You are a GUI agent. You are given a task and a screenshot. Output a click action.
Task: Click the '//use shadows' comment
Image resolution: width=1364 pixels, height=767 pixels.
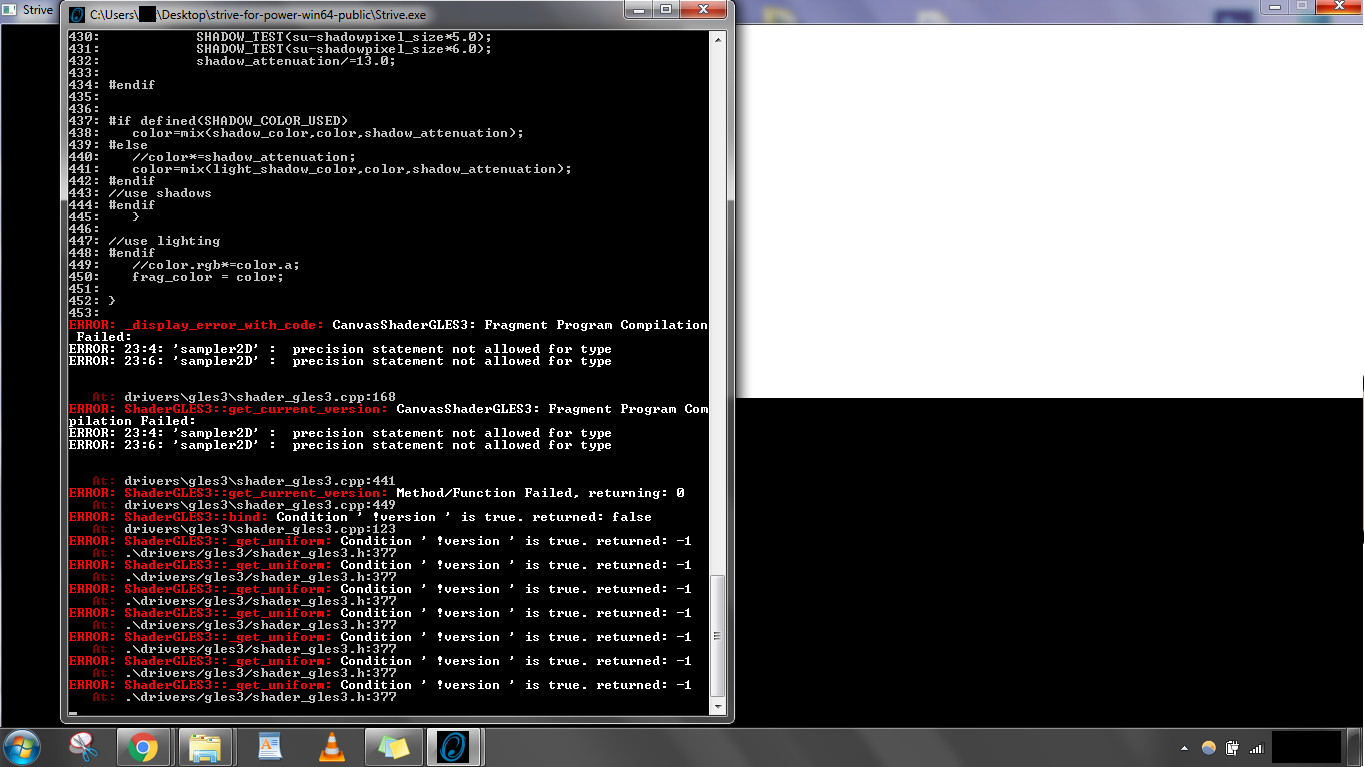[x=160, y=193]
